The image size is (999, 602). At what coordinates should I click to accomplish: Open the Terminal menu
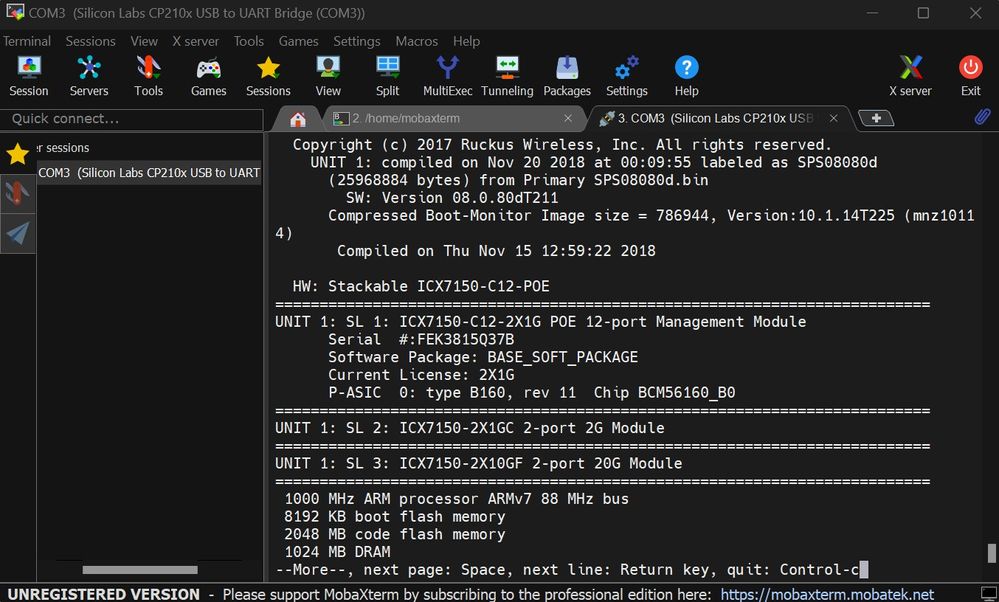(x=27, y=41)
